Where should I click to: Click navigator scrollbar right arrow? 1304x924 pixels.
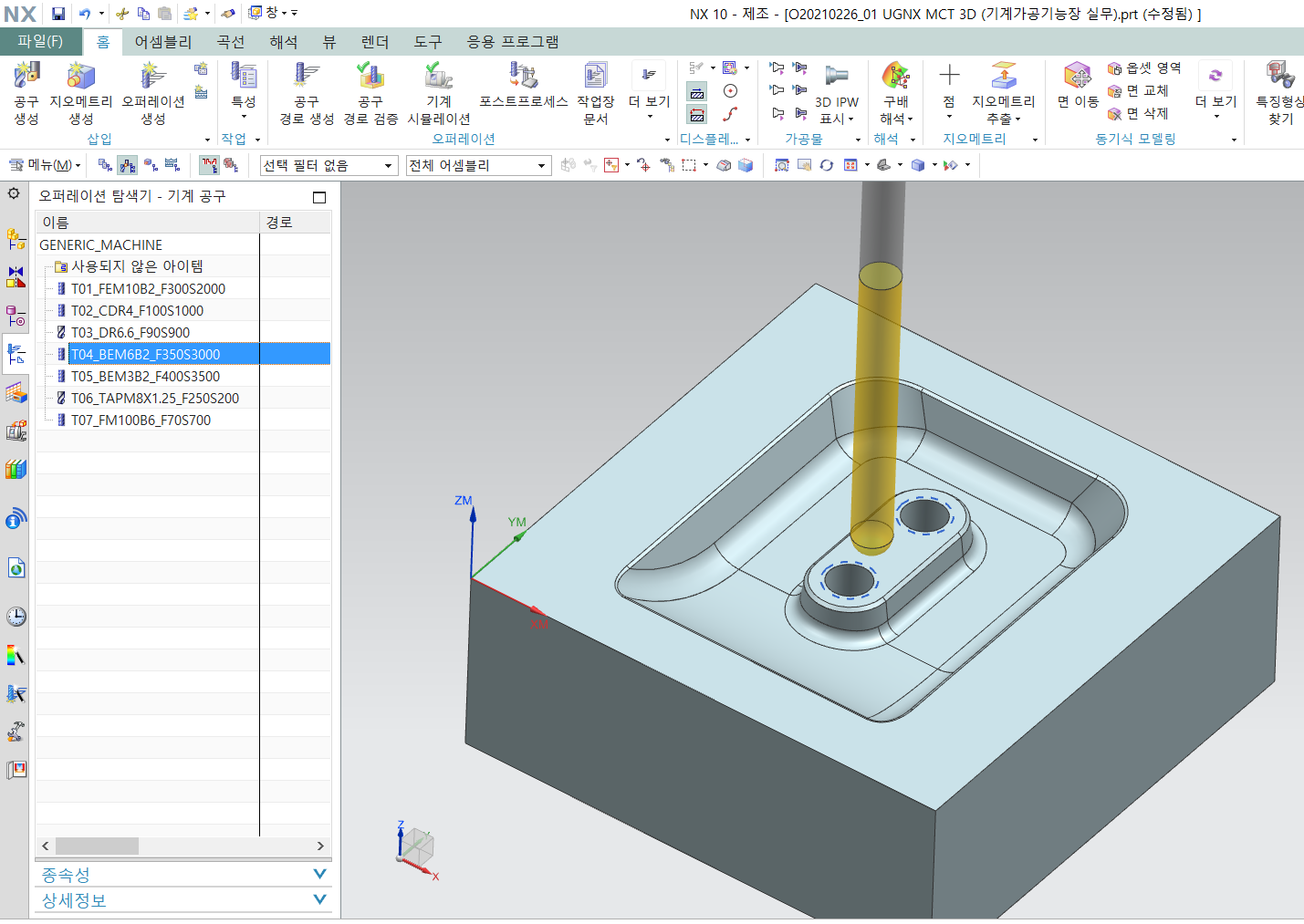tap(320, 846)
